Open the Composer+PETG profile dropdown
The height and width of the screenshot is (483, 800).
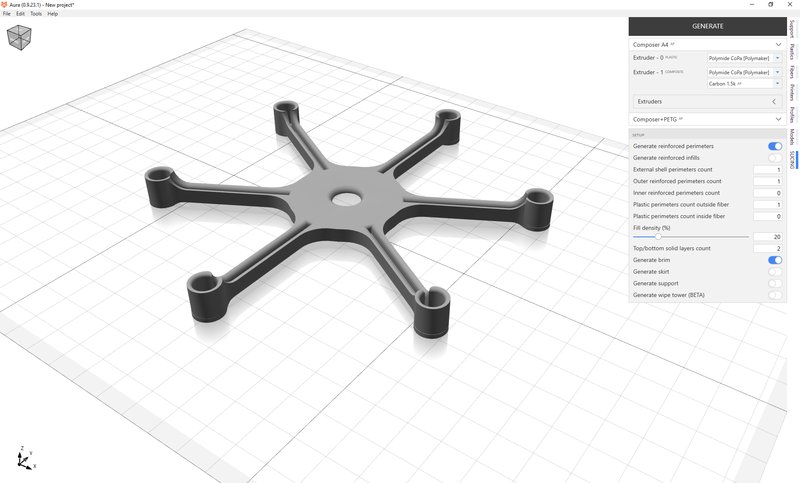click(706, 119)
